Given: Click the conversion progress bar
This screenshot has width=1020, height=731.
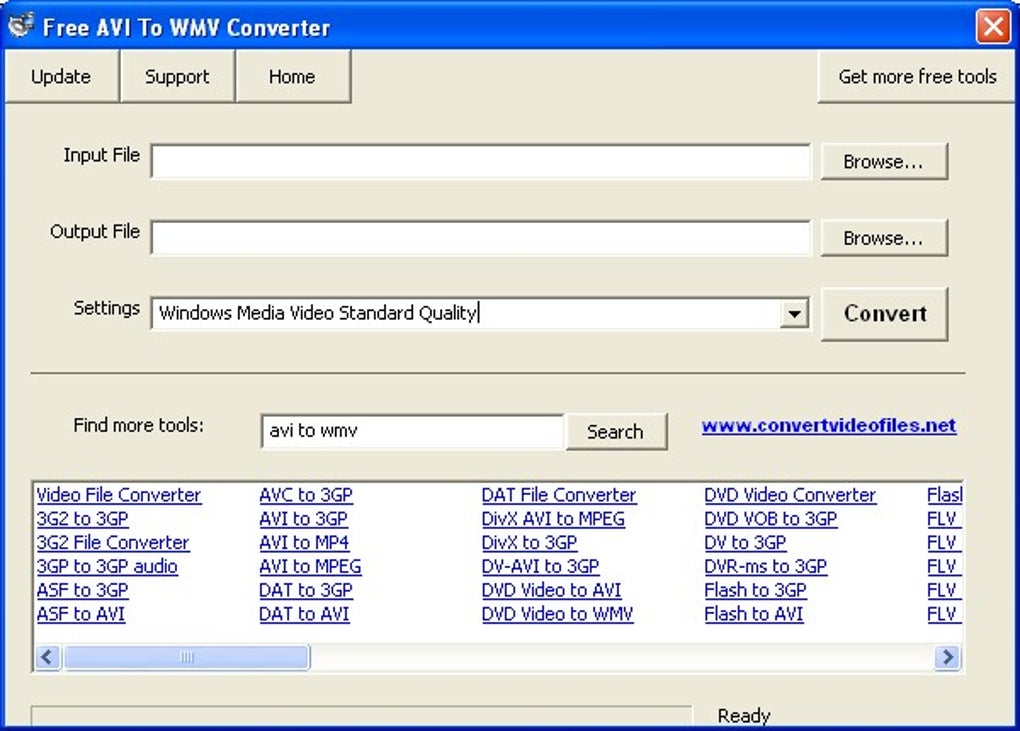Looking at the screenshot, I should pyautogui.click(x=362, y=715).
